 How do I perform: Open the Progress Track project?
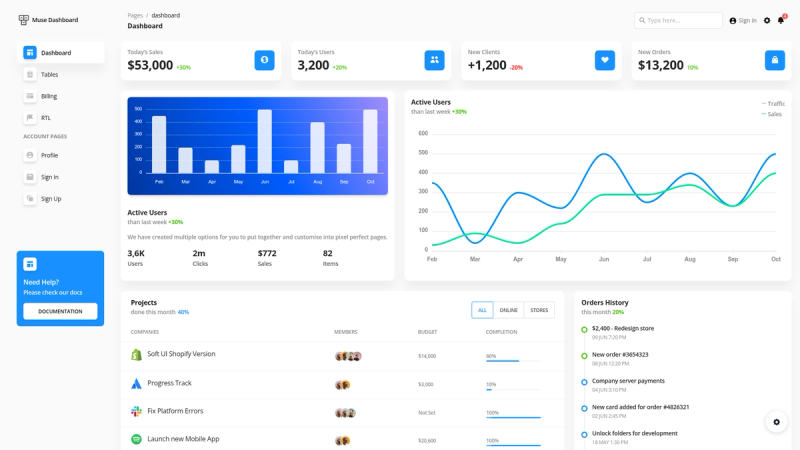(x=169, y=383)
